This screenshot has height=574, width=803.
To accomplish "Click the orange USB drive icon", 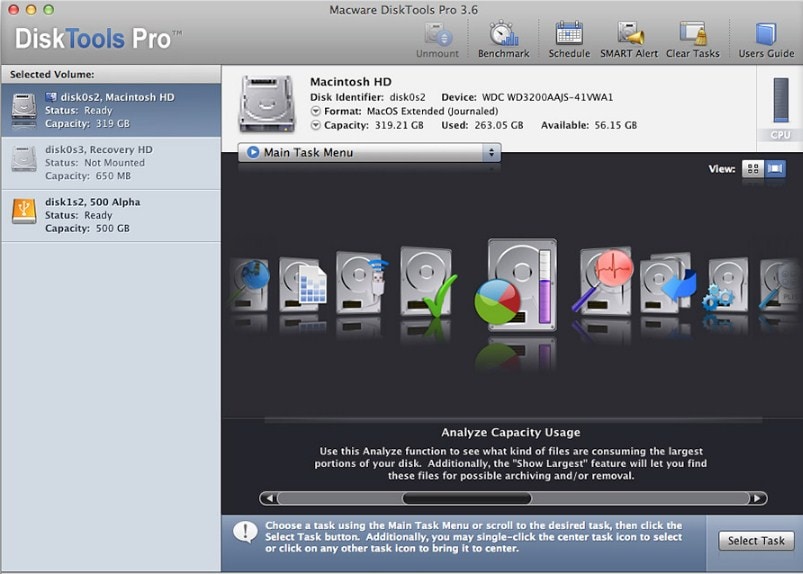I will coord(24,211).
